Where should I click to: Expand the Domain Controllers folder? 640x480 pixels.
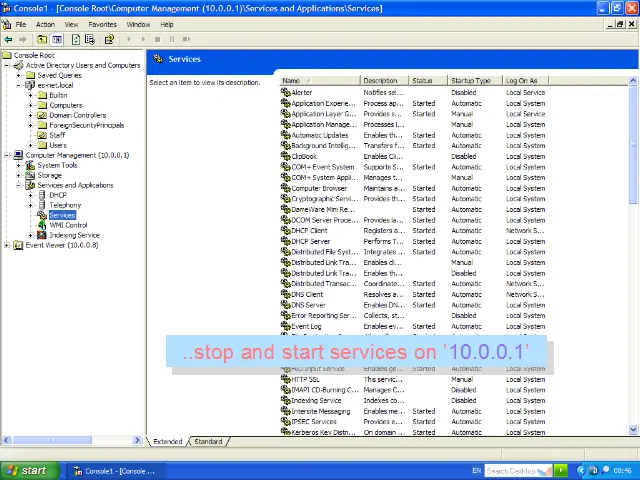31,115
